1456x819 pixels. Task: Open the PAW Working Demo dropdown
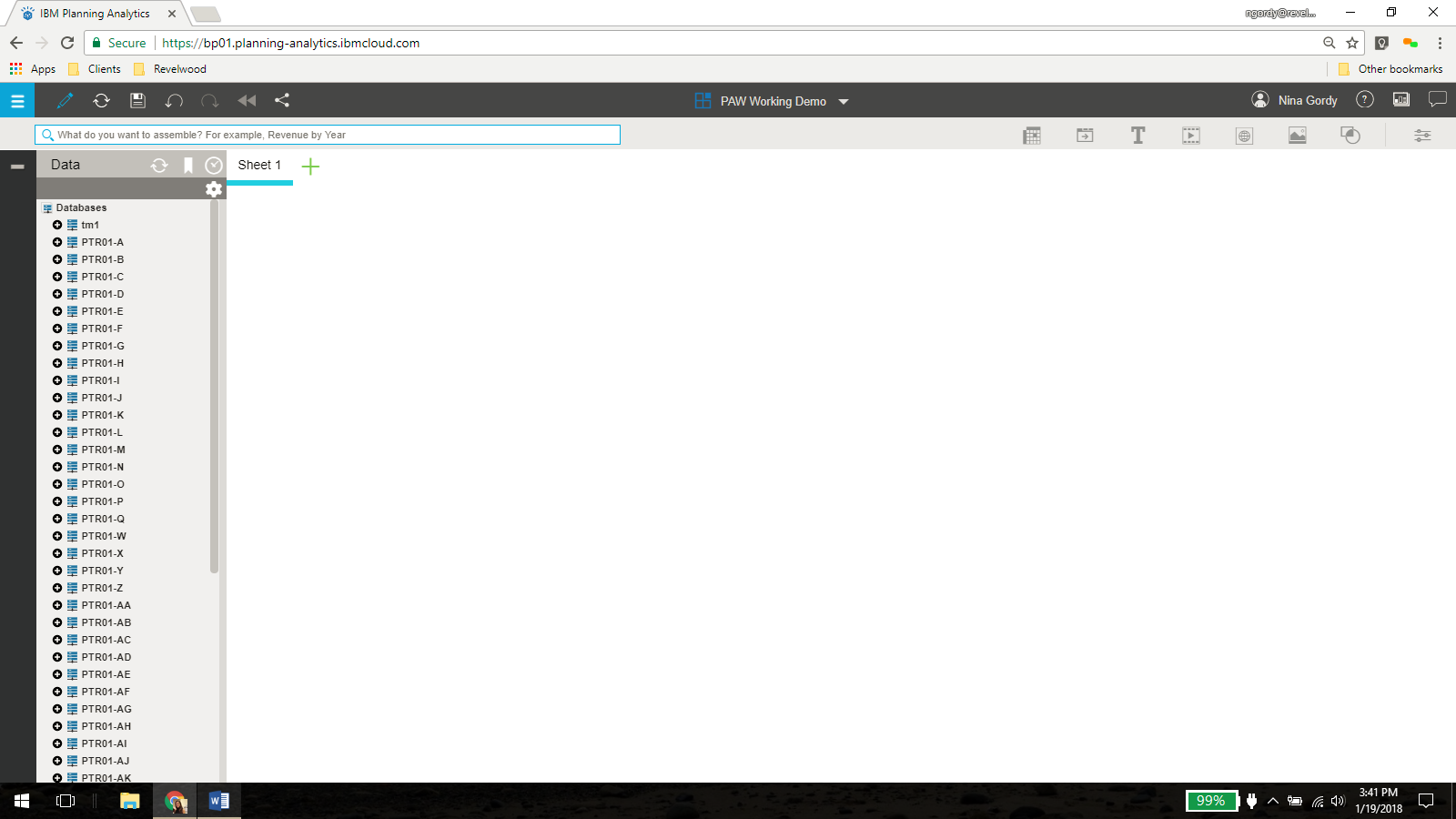[844, 102]
